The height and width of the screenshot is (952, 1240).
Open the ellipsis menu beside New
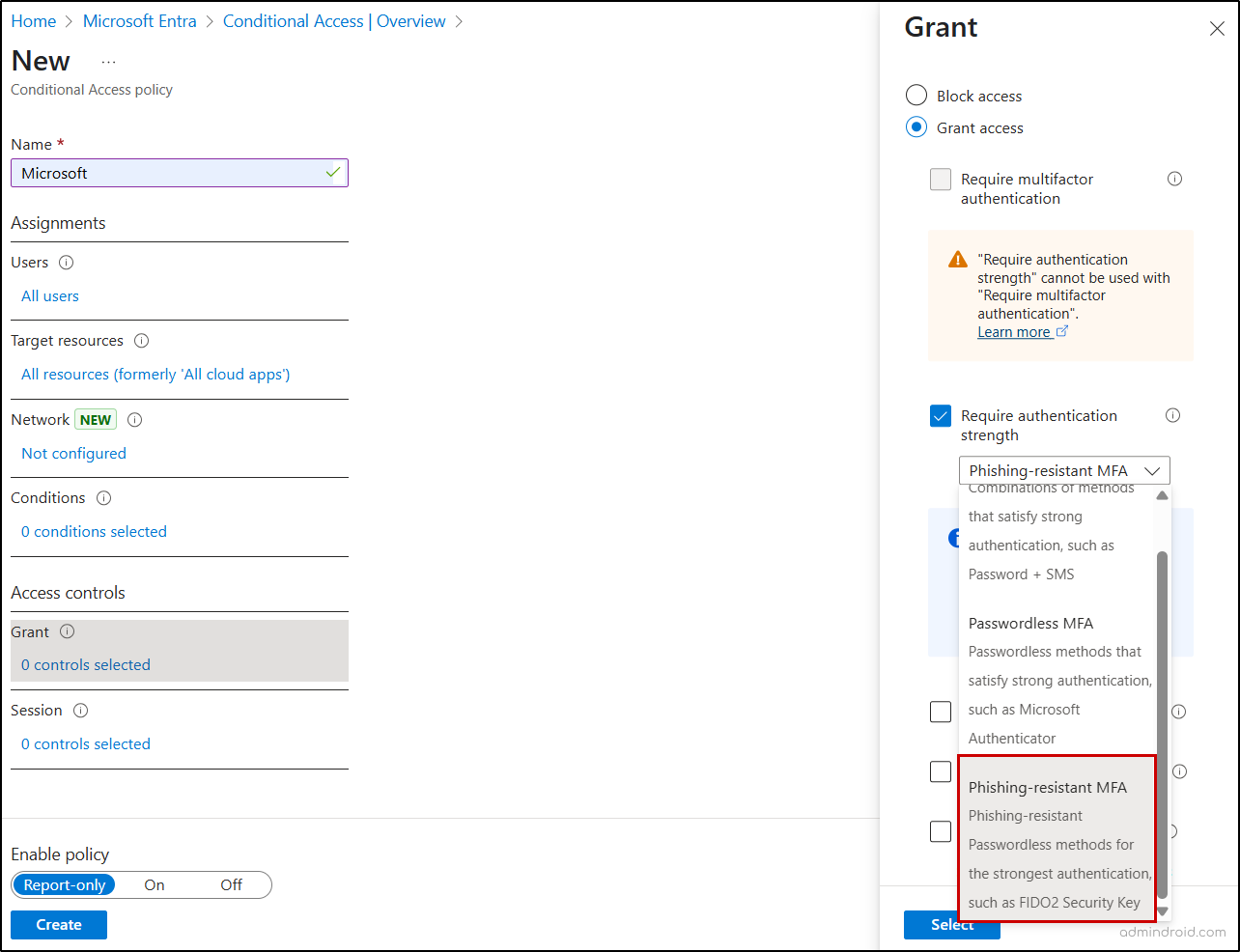click(108, 62)
